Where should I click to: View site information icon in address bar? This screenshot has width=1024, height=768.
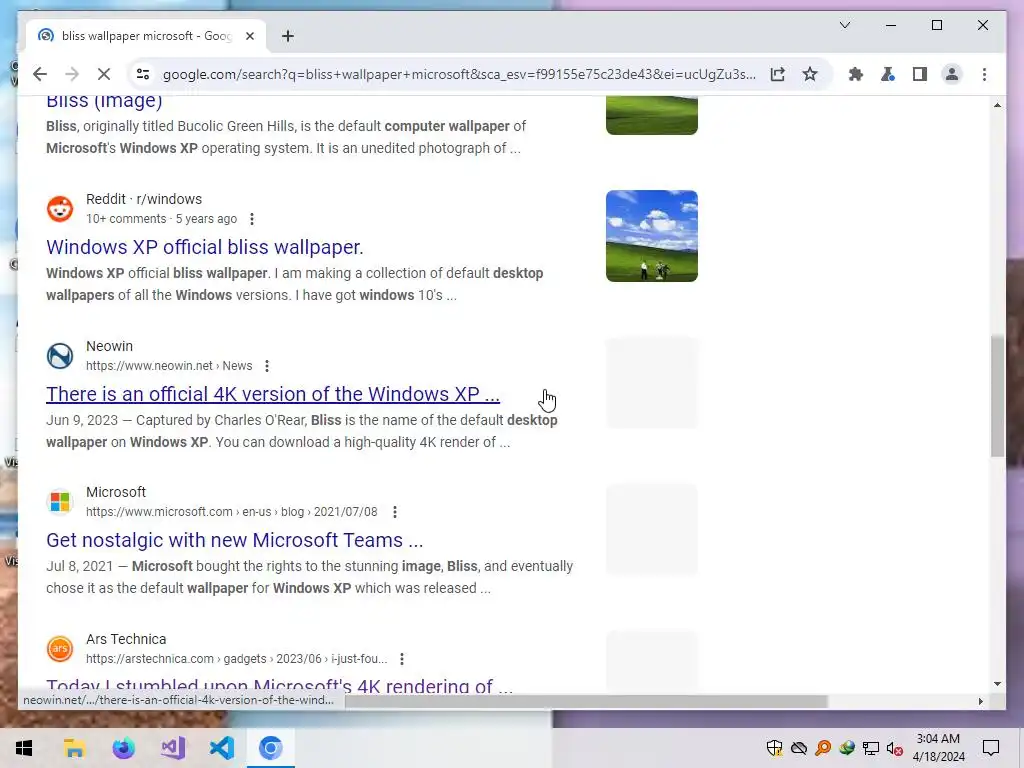[142, 74]
